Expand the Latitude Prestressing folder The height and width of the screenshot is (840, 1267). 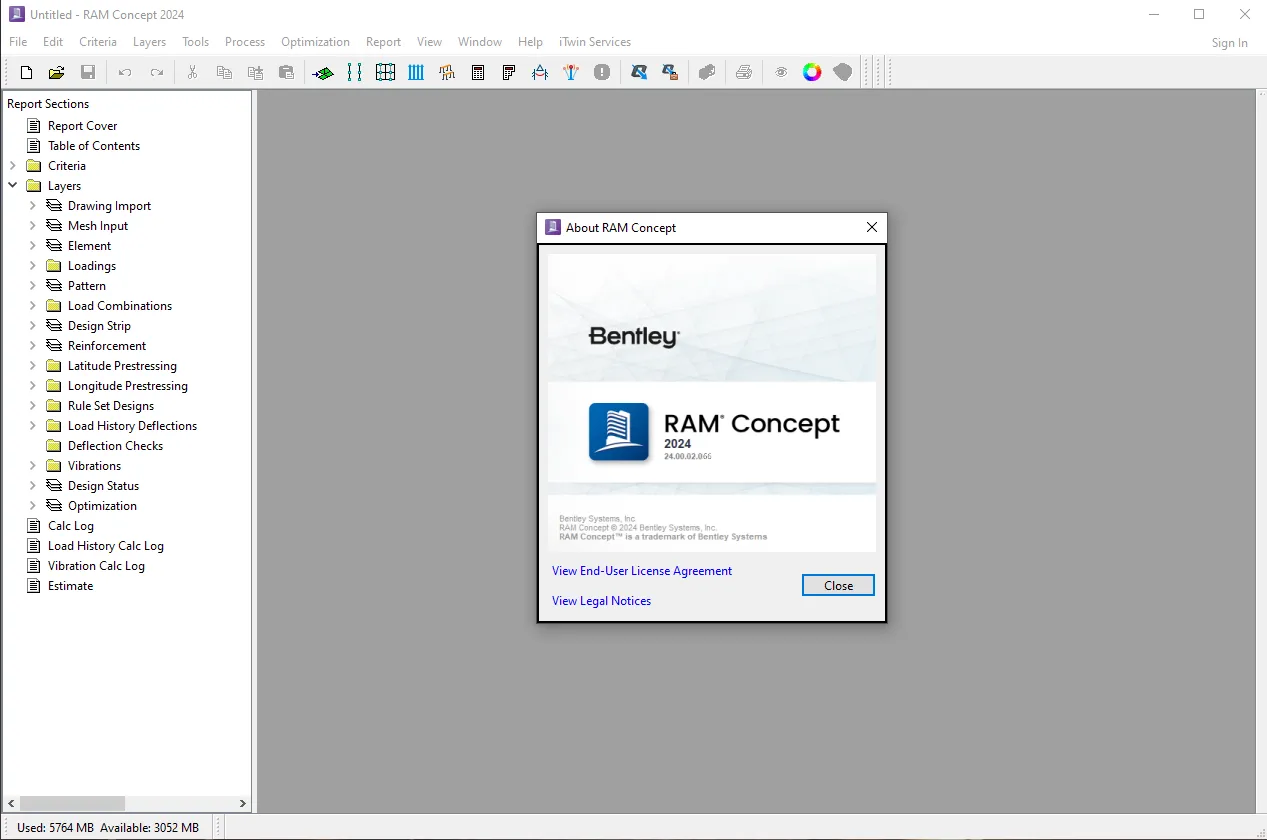tap(33, 366)
